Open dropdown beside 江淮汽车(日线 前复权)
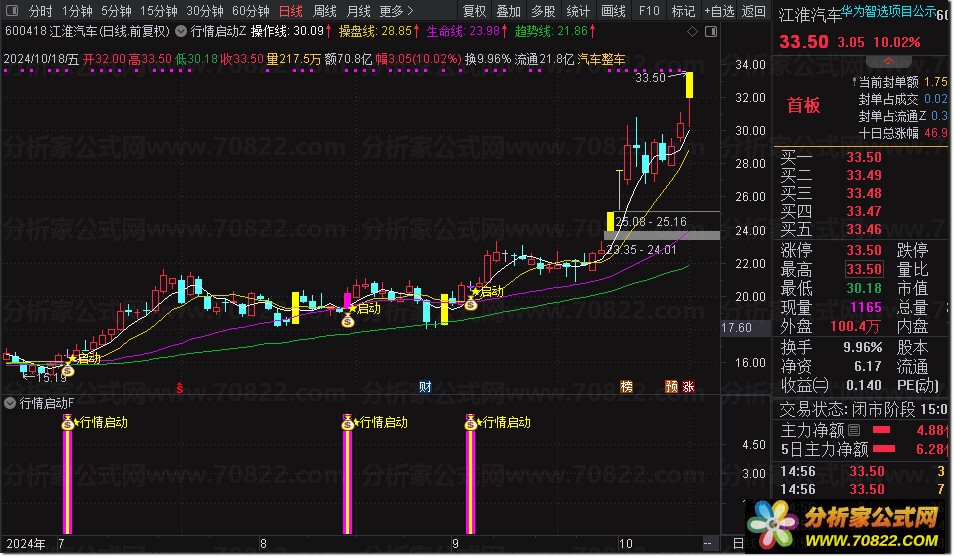Image resolution: width=955 pixels, height=557 pixels. [181, 31]
